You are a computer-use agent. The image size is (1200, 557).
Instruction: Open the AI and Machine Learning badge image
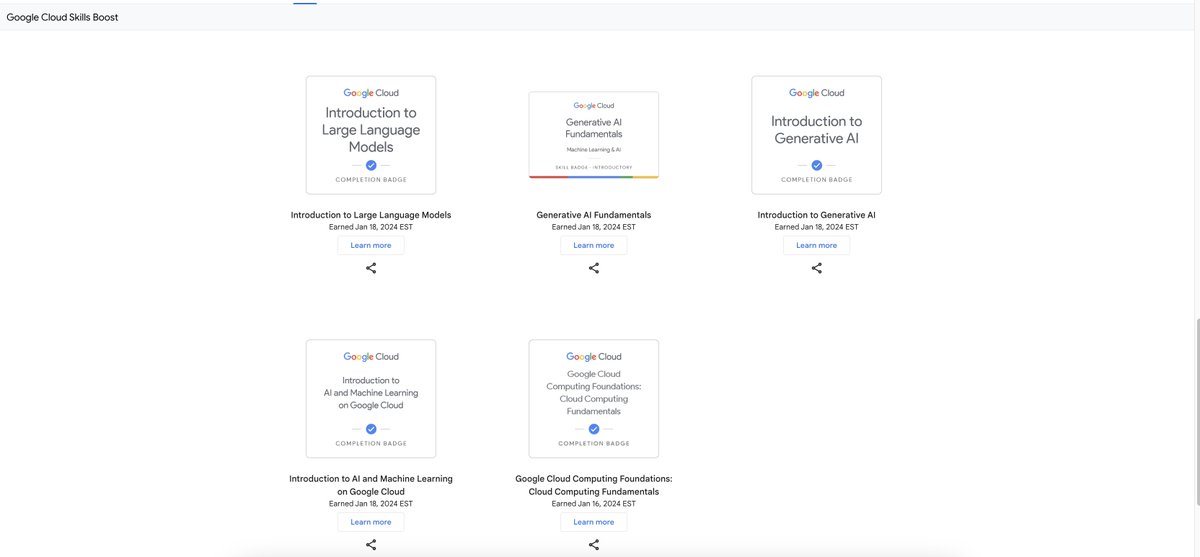pyautogui.click(x=371, y=399)
